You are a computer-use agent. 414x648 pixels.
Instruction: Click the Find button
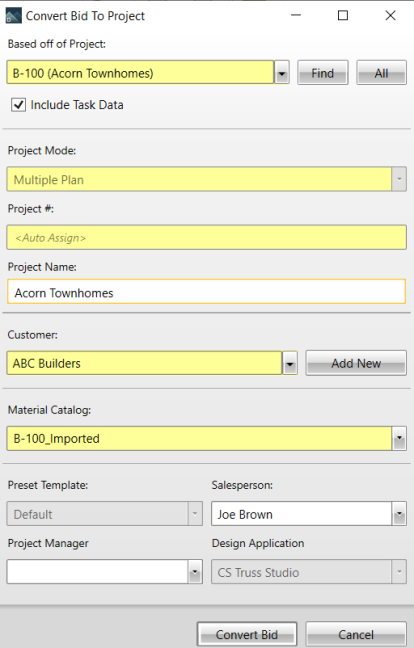click(x=323, y=73)
